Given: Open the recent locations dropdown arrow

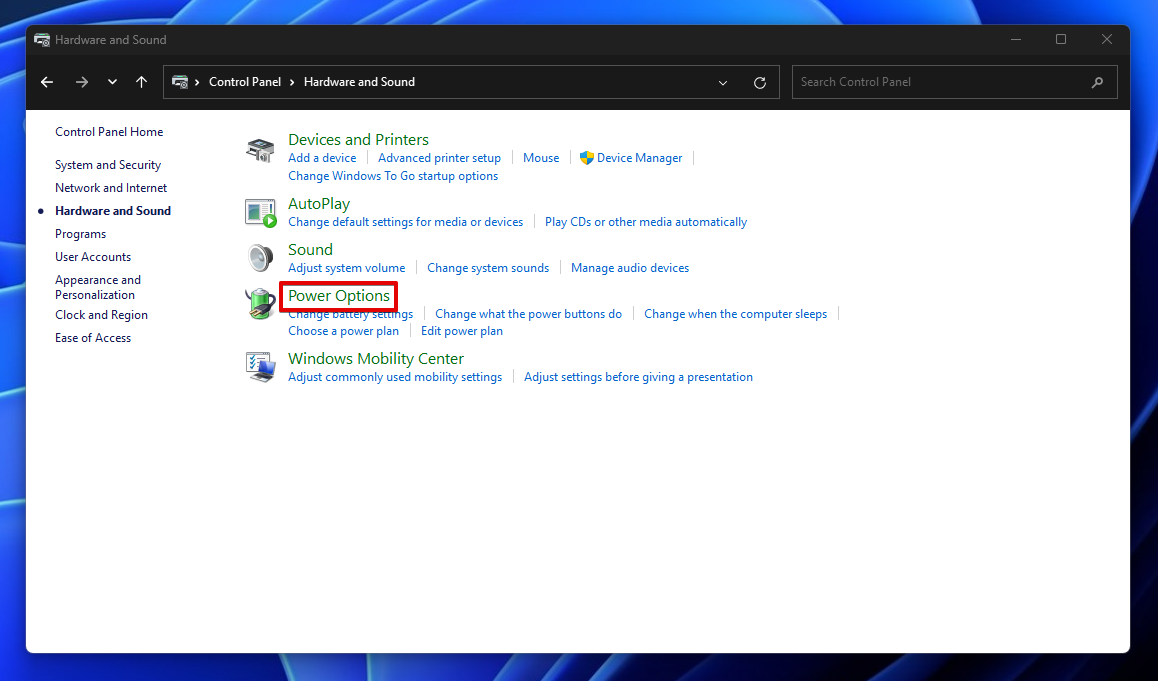Looking at the screenshot, I should [112, 82].
